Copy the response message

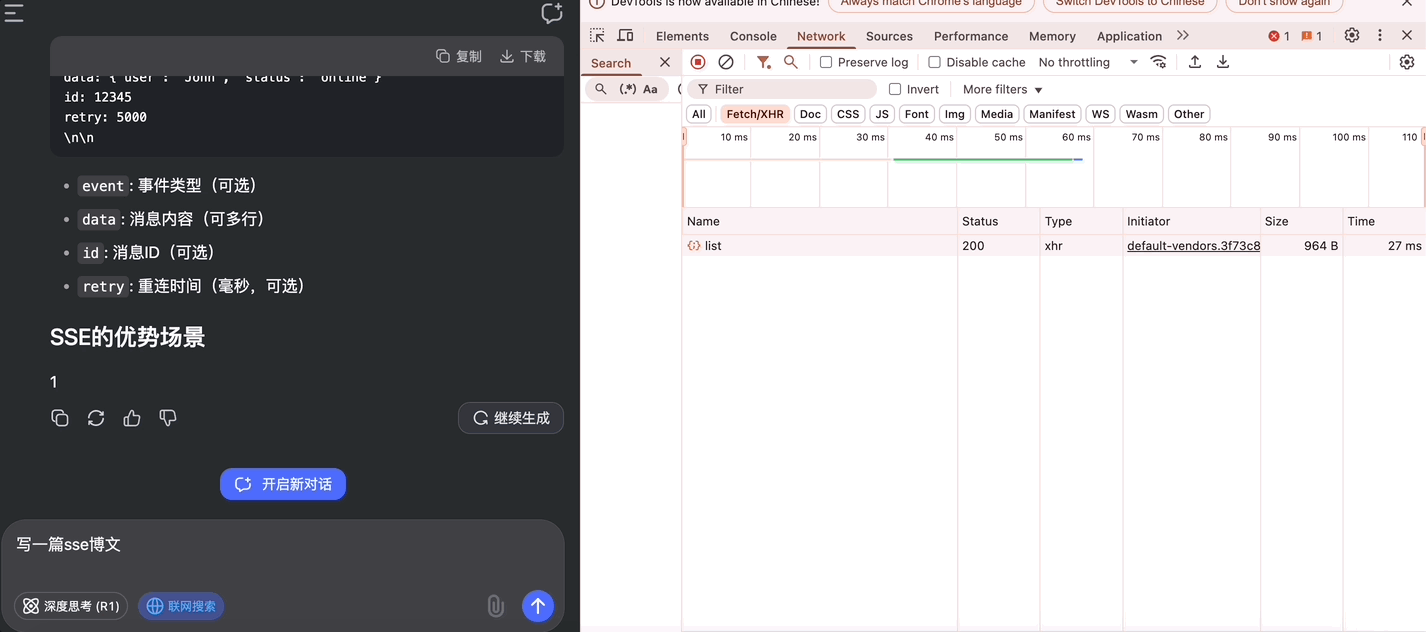coord(60,418)
